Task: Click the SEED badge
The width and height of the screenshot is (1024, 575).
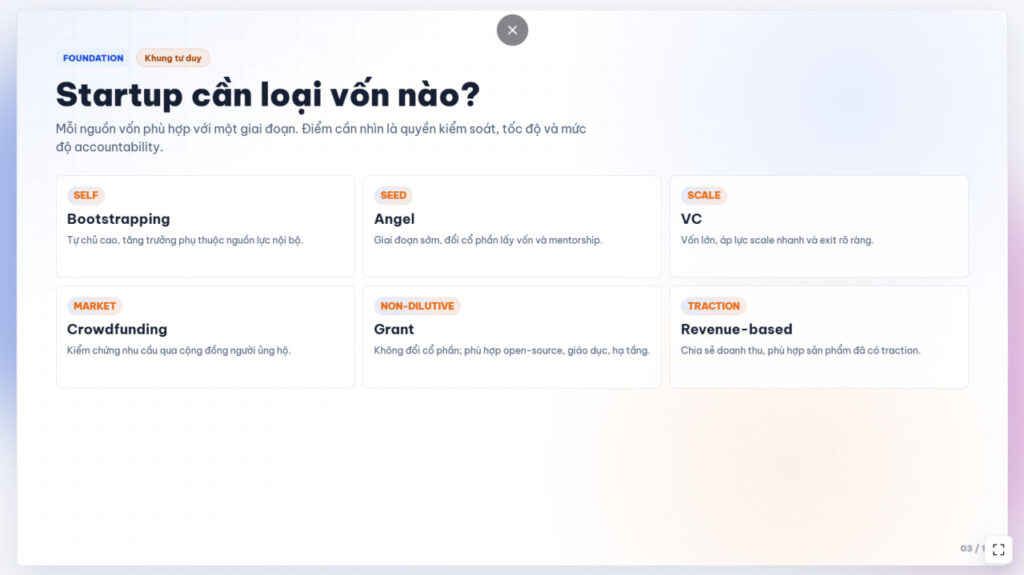Action: tap(393, 195)
